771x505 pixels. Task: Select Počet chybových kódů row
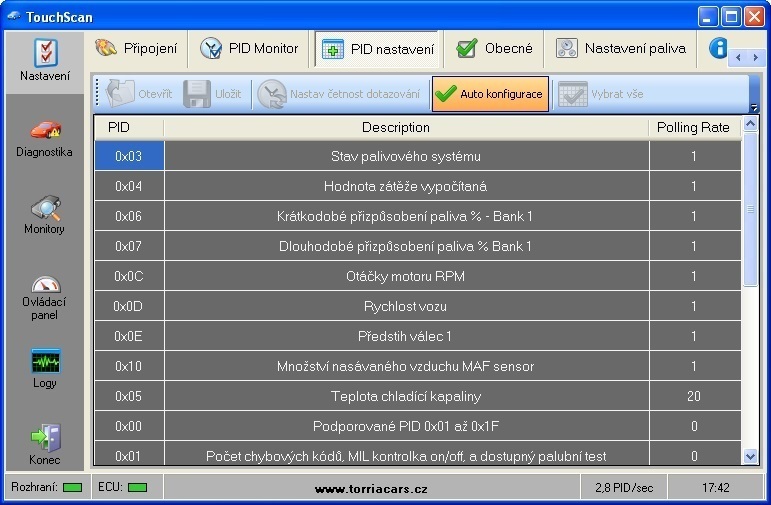[407, 453]
